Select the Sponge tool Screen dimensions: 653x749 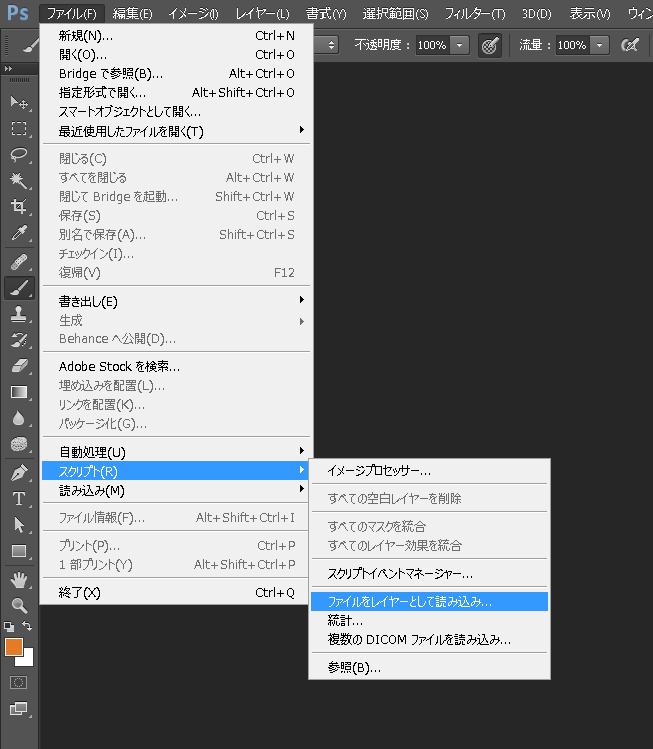click(19, 444)
